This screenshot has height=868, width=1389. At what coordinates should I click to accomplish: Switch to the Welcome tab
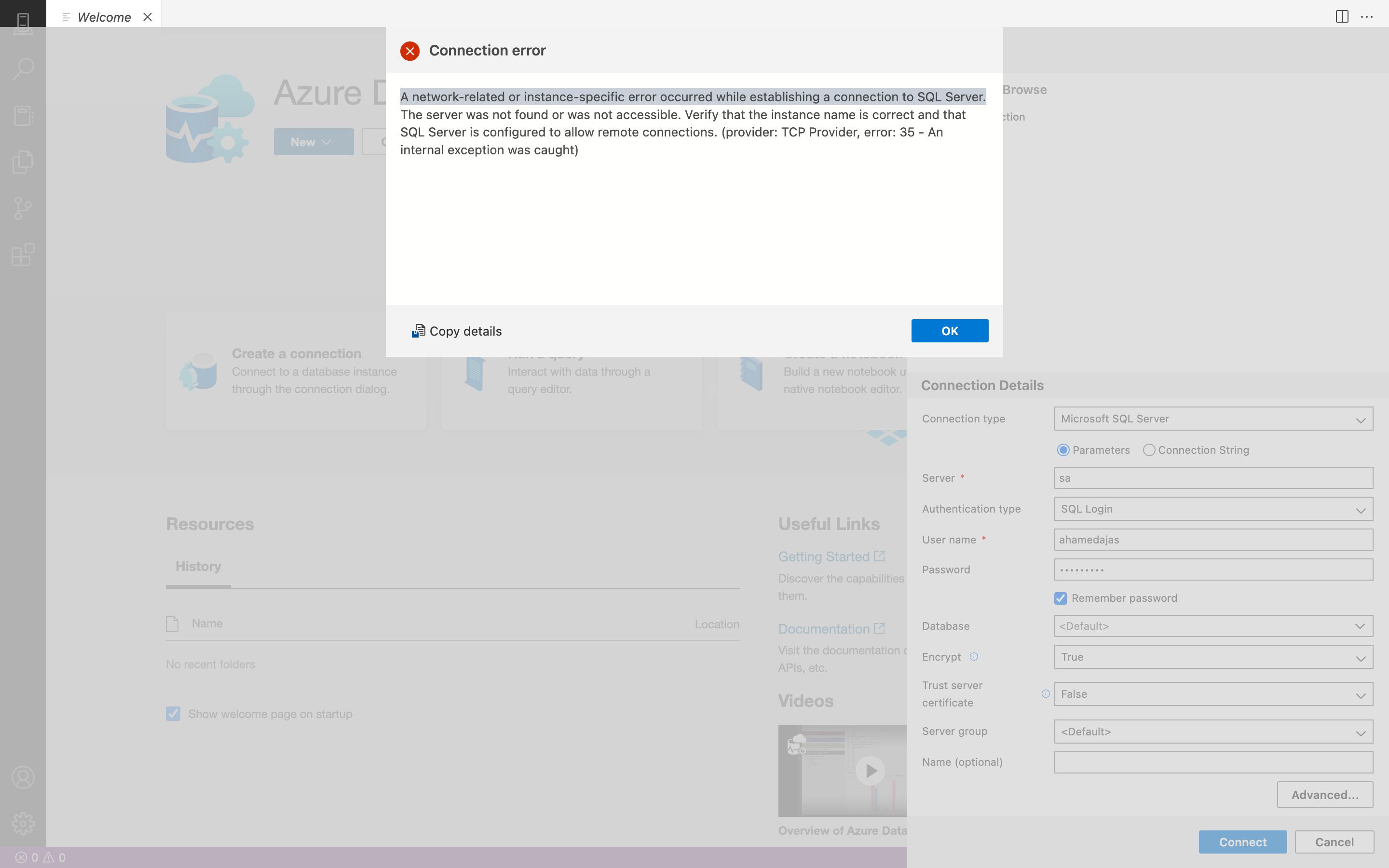(104, 17)
